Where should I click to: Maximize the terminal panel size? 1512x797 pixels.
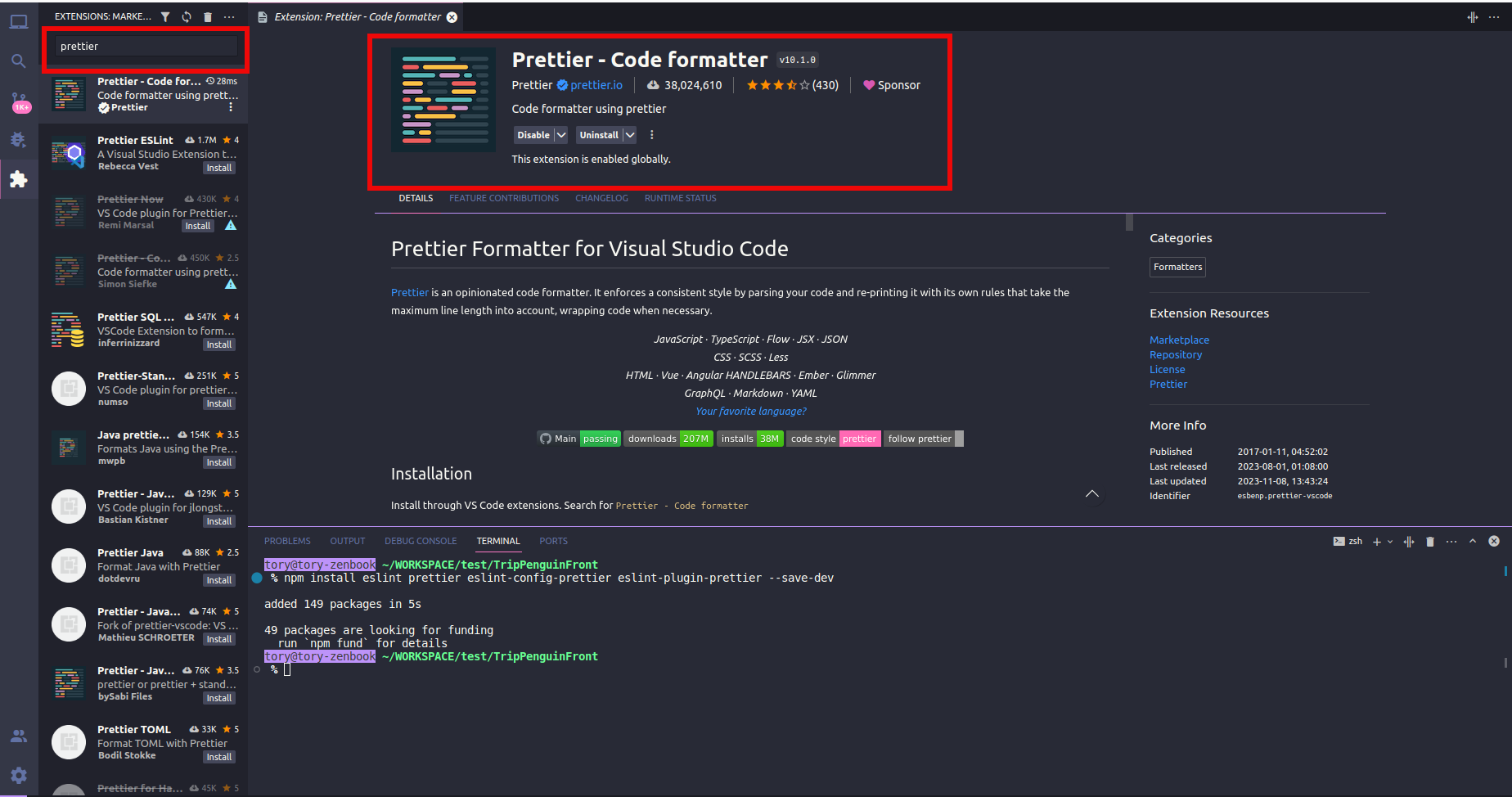pyautogui.click(x=1473, y=541)
